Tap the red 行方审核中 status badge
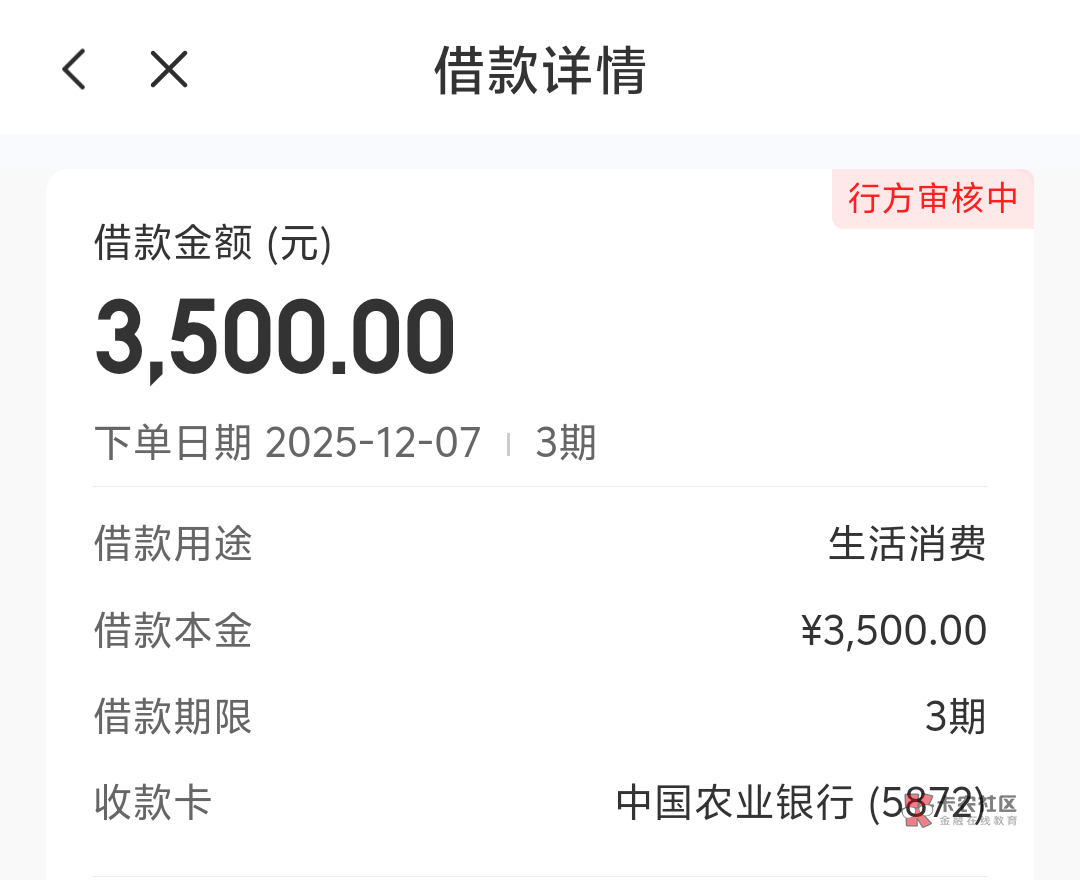1080x880 pixels. 932,198
